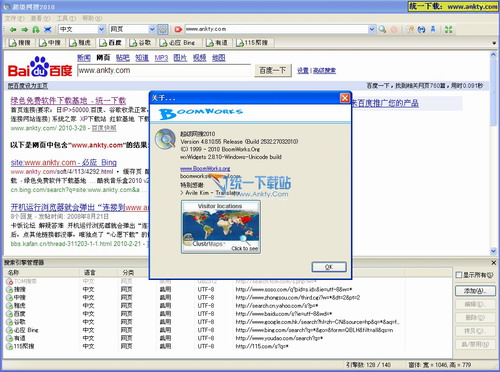Click the 添加(A).. button

click(x=475, y=291)
